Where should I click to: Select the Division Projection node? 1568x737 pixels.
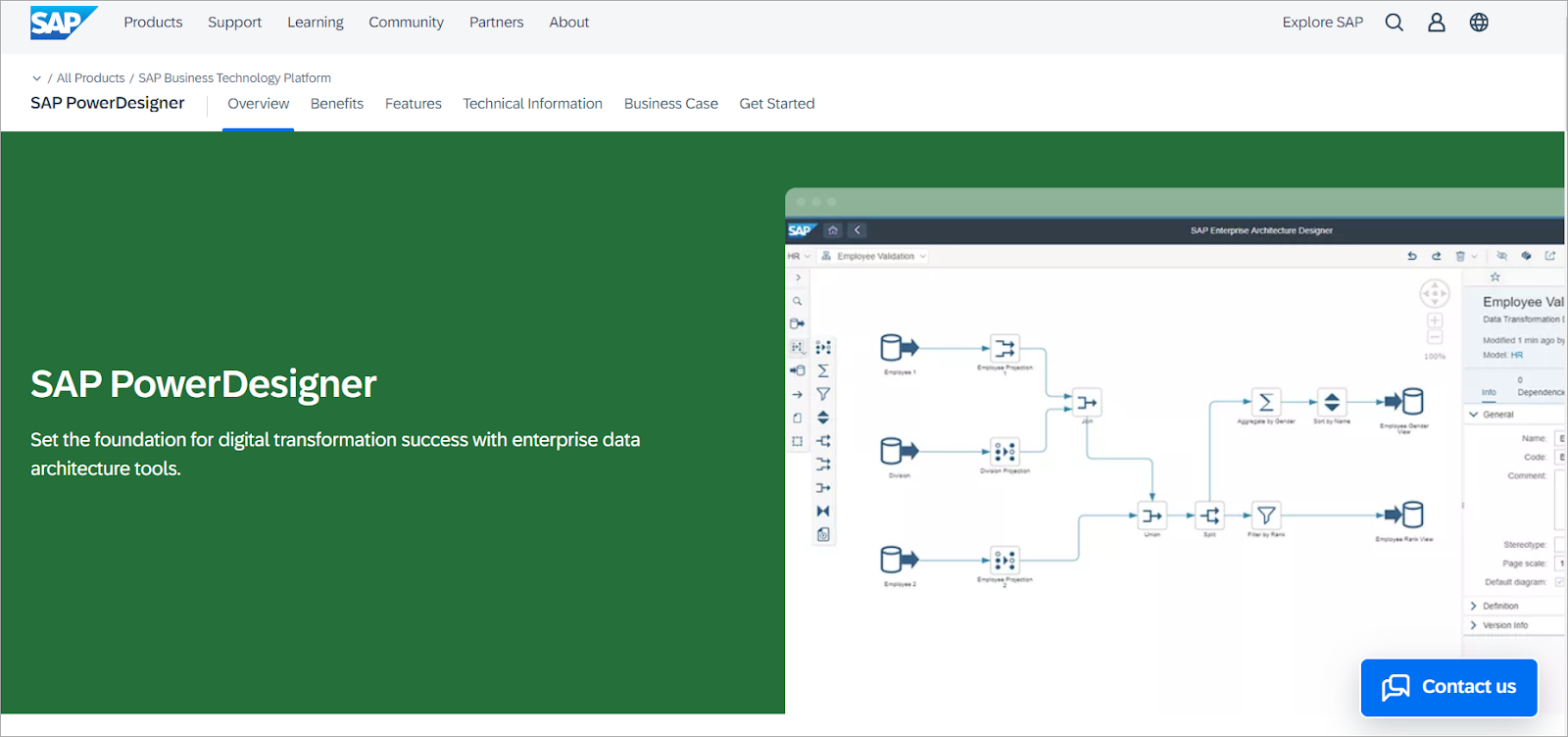[1004, 452]
